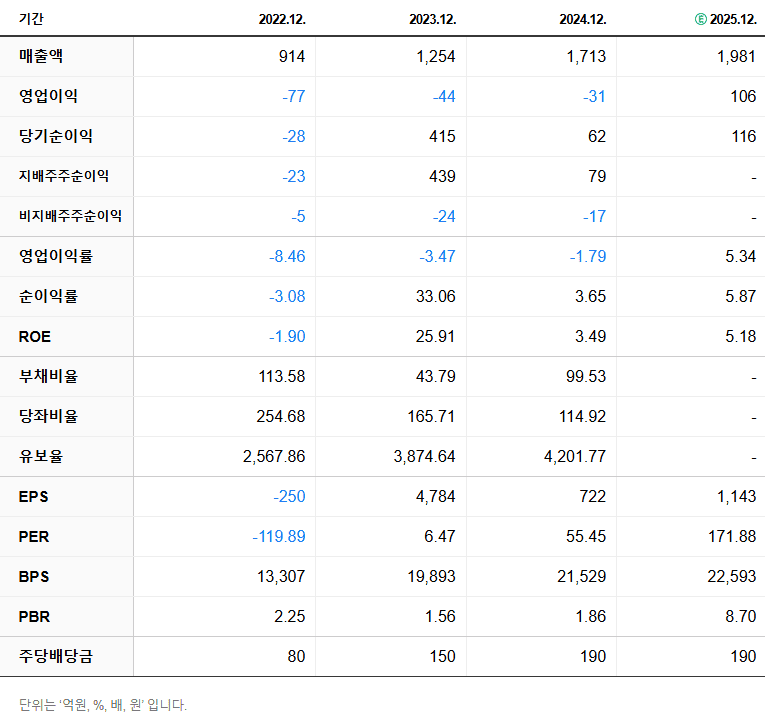
Task: Click the 유보율 row label
Action: tap(41, 456)
